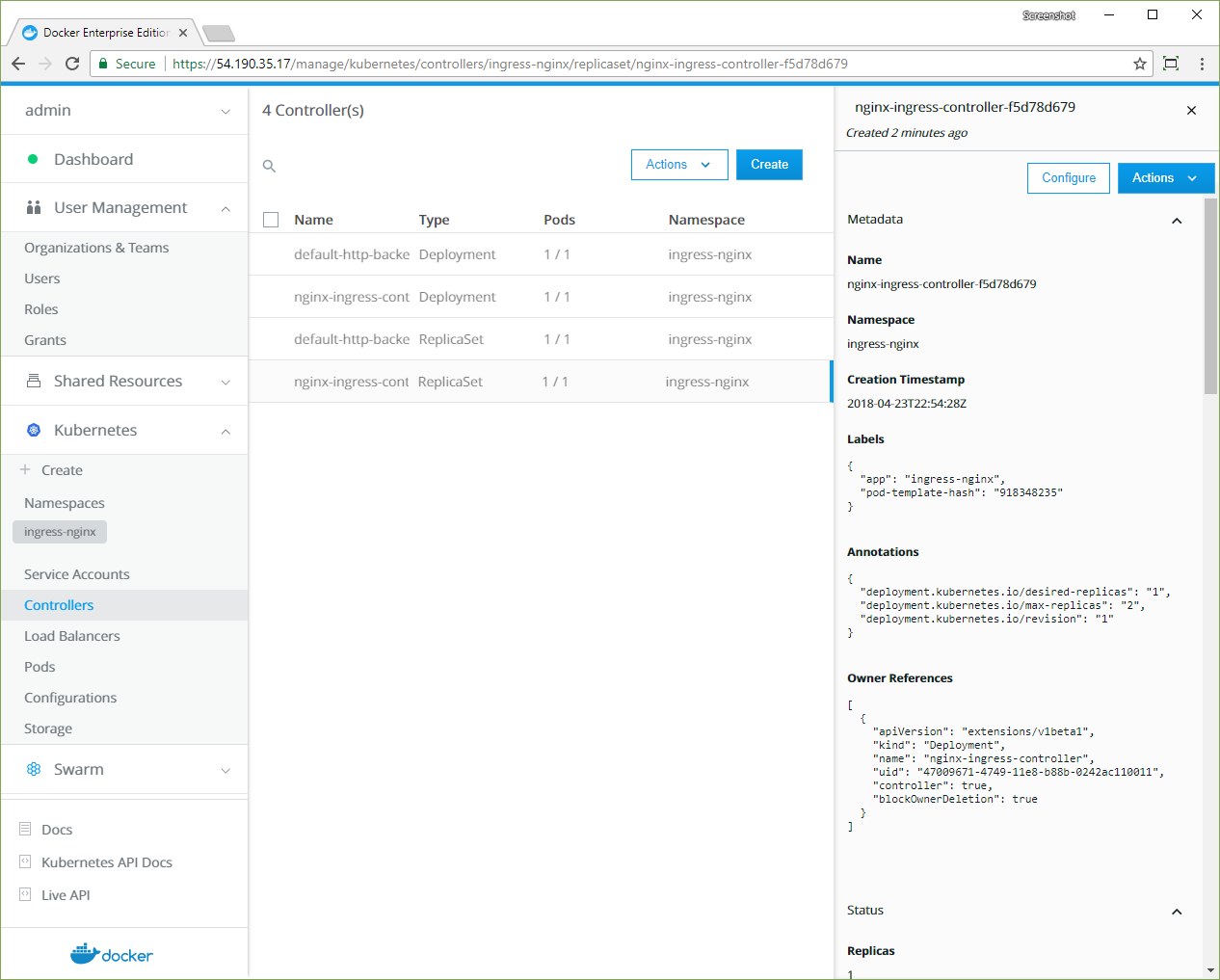The width and height of the screenshot is (1220, 980).
Task: Go to Load Balancers in sidebar
Action: (72, 636)
